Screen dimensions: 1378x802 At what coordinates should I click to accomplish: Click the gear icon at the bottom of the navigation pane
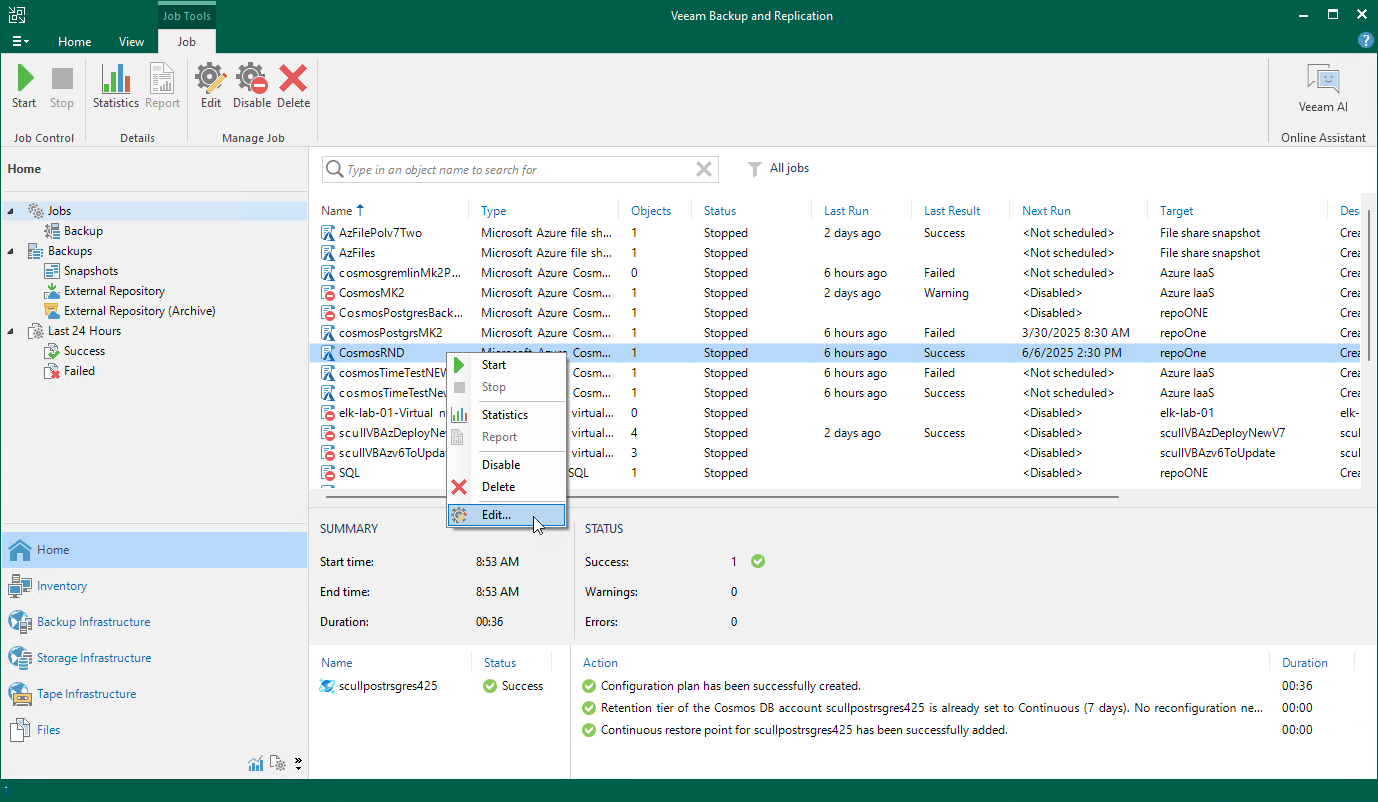278,764
